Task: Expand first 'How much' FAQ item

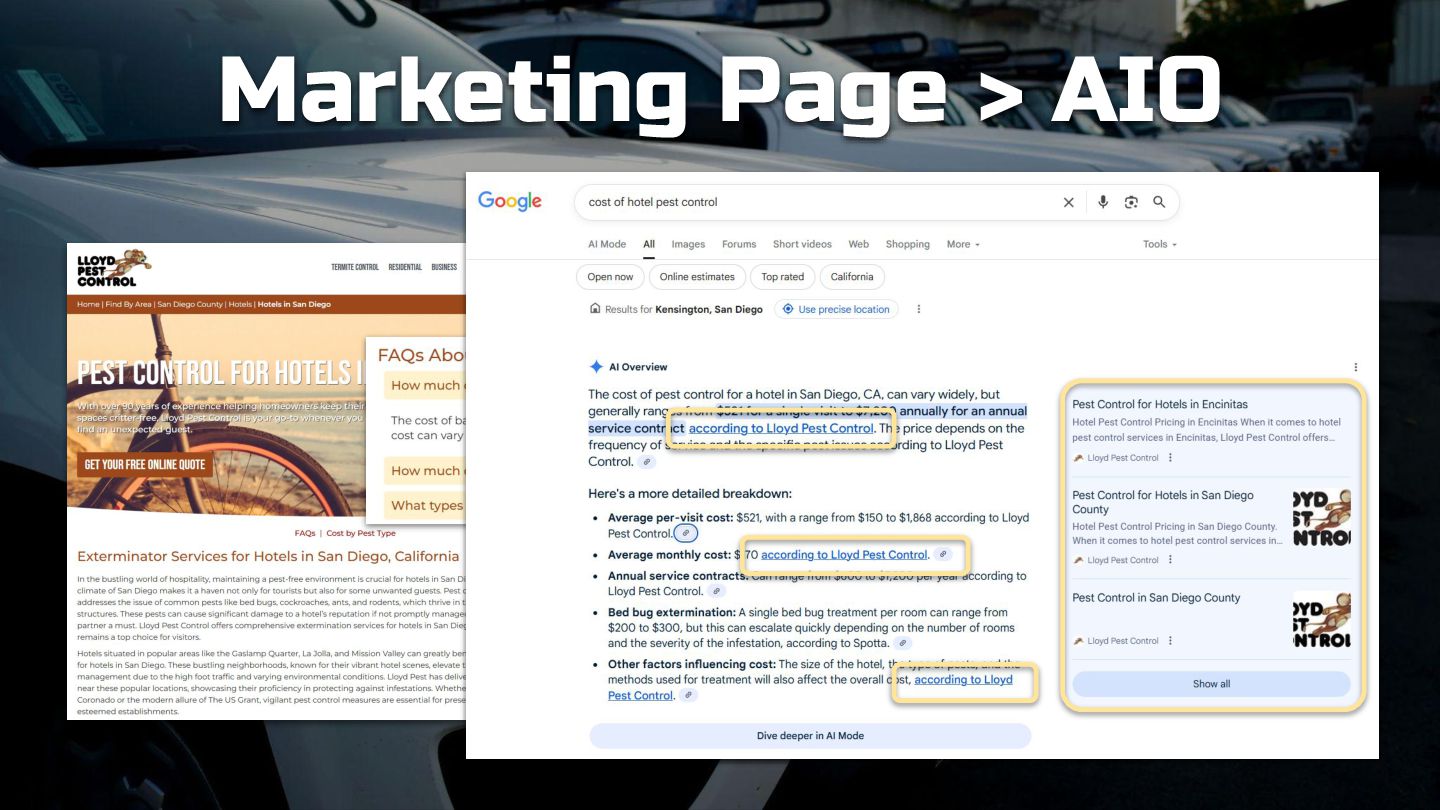Action: pyautogui.click(x=425, y=385)
